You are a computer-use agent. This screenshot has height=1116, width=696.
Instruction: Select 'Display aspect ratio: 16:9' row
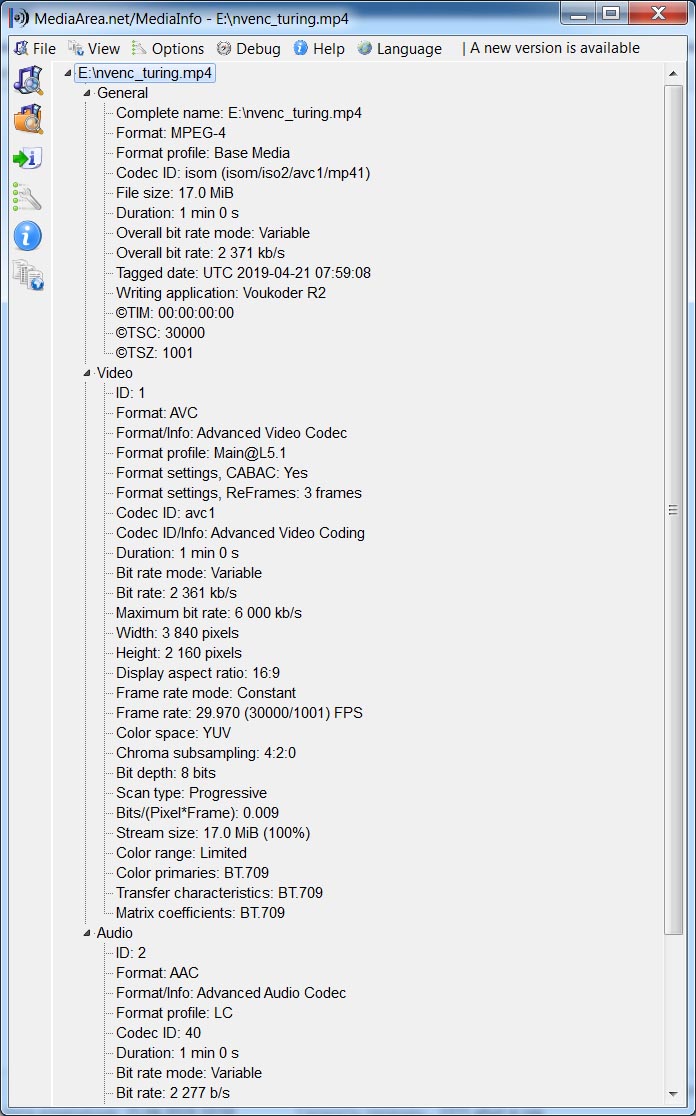tap(198, 673)
